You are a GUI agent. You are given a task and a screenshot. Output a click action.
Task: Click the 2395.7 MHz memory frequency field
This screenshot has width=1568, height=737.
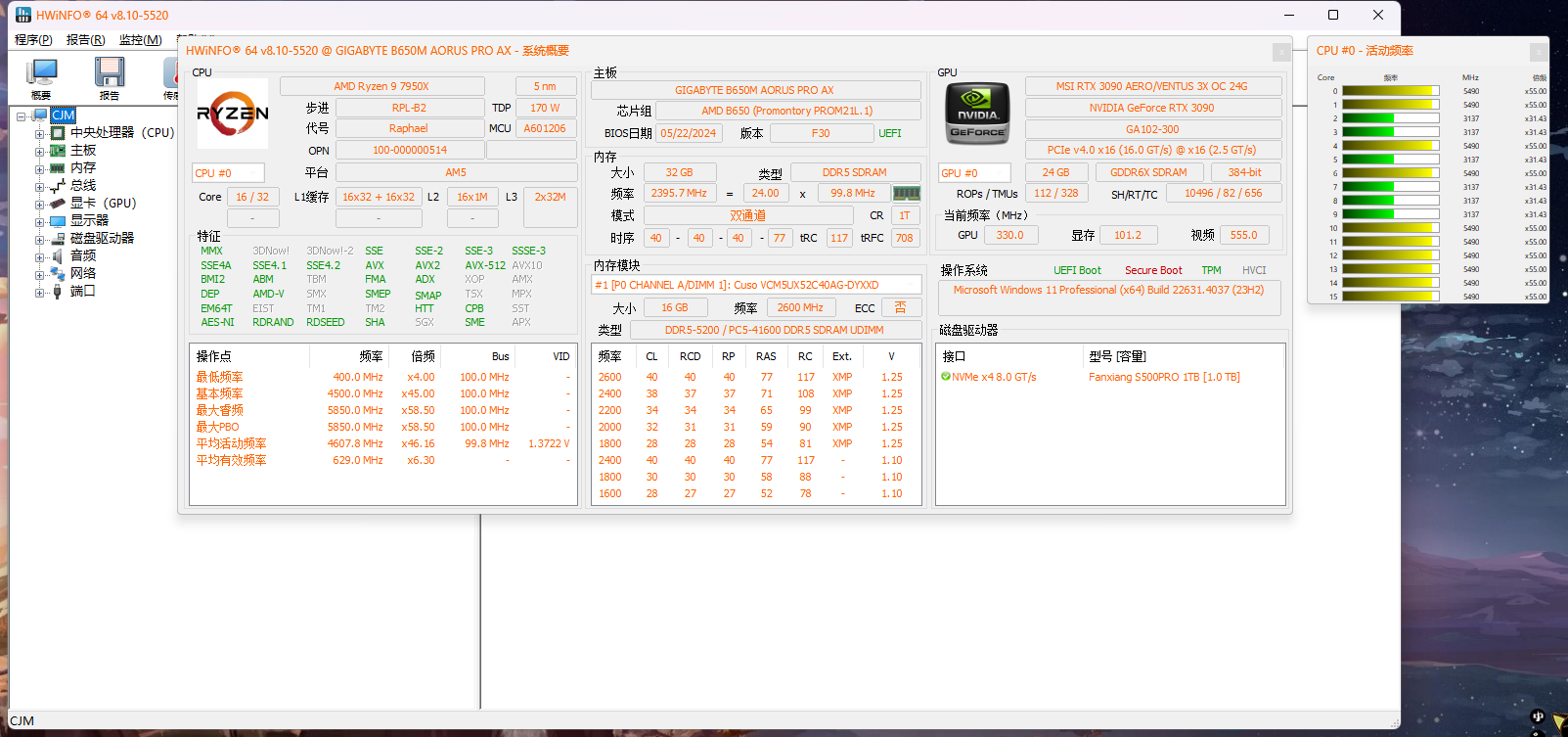tap(679, 194)
